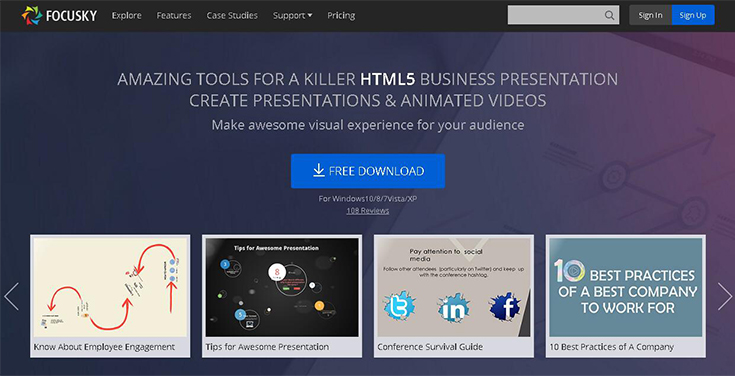735x376 pixels.
Task: Focus the search input field
Action: [x=563, y=15]
